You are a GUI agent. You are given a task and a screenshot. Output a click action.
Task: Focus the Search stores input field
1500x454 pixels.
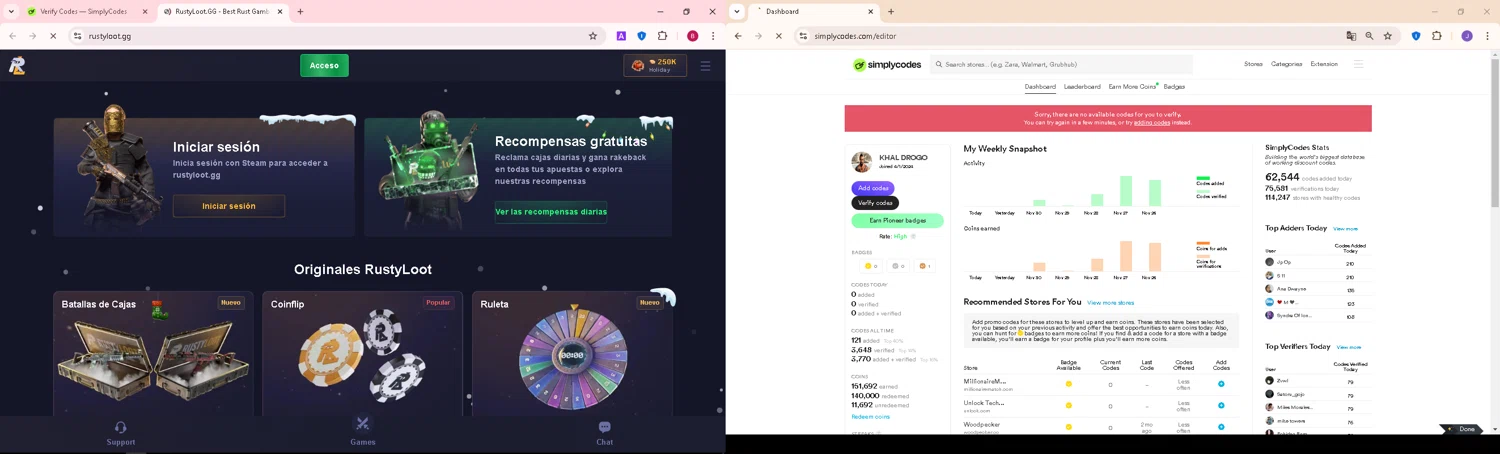(1061, 64)
